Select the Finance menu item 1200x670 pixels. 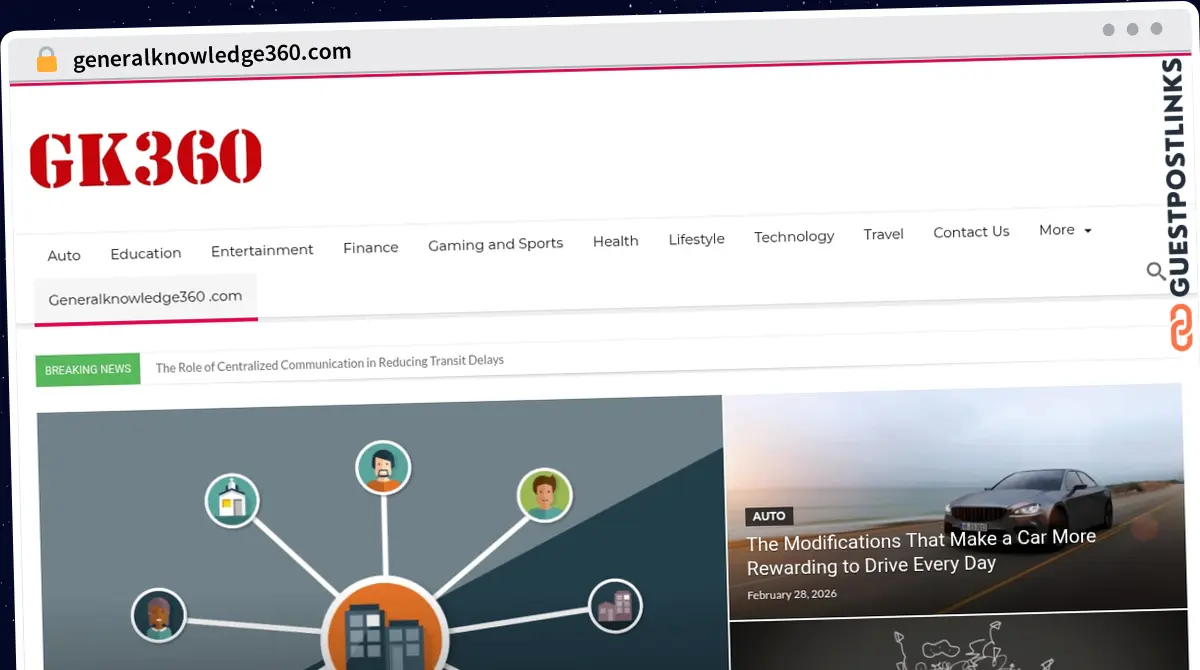[x=371, y=247]
